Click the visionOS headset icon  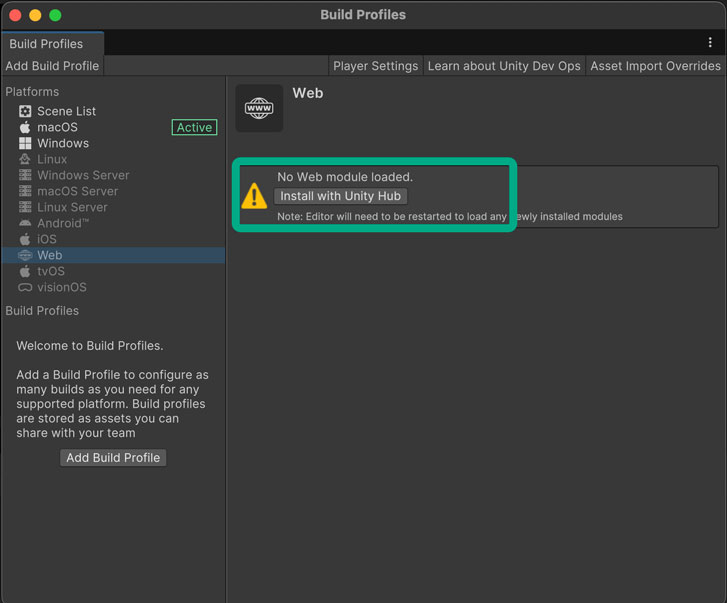point(25,287)
